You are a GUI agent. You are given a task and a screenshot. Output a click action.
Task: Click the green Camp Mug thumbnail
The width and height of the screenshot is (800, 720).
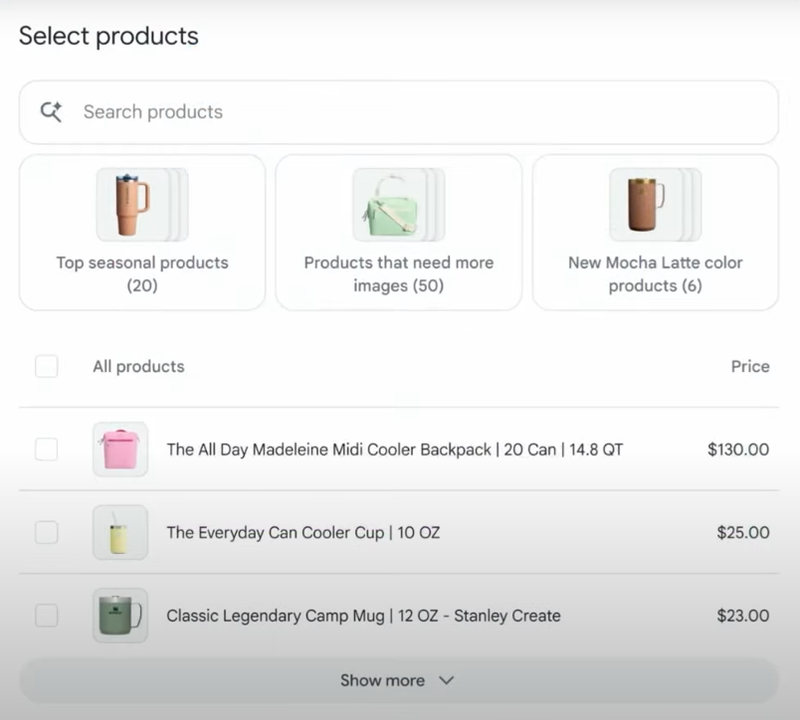click(x=120, y=615)
